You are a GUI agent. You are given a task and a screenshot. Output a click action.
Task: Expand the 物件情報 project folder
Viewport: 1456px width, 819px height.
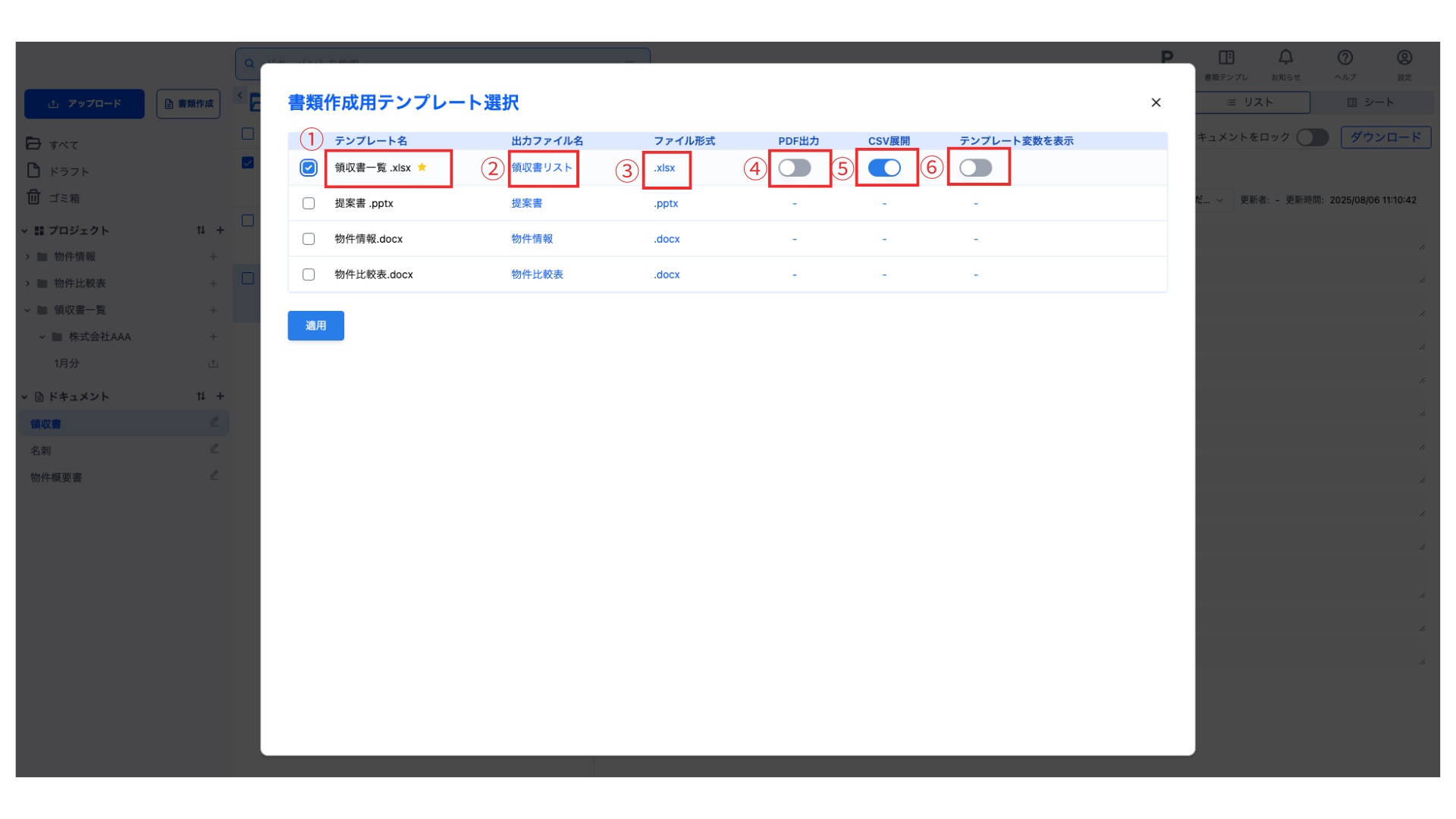[28, 257]
